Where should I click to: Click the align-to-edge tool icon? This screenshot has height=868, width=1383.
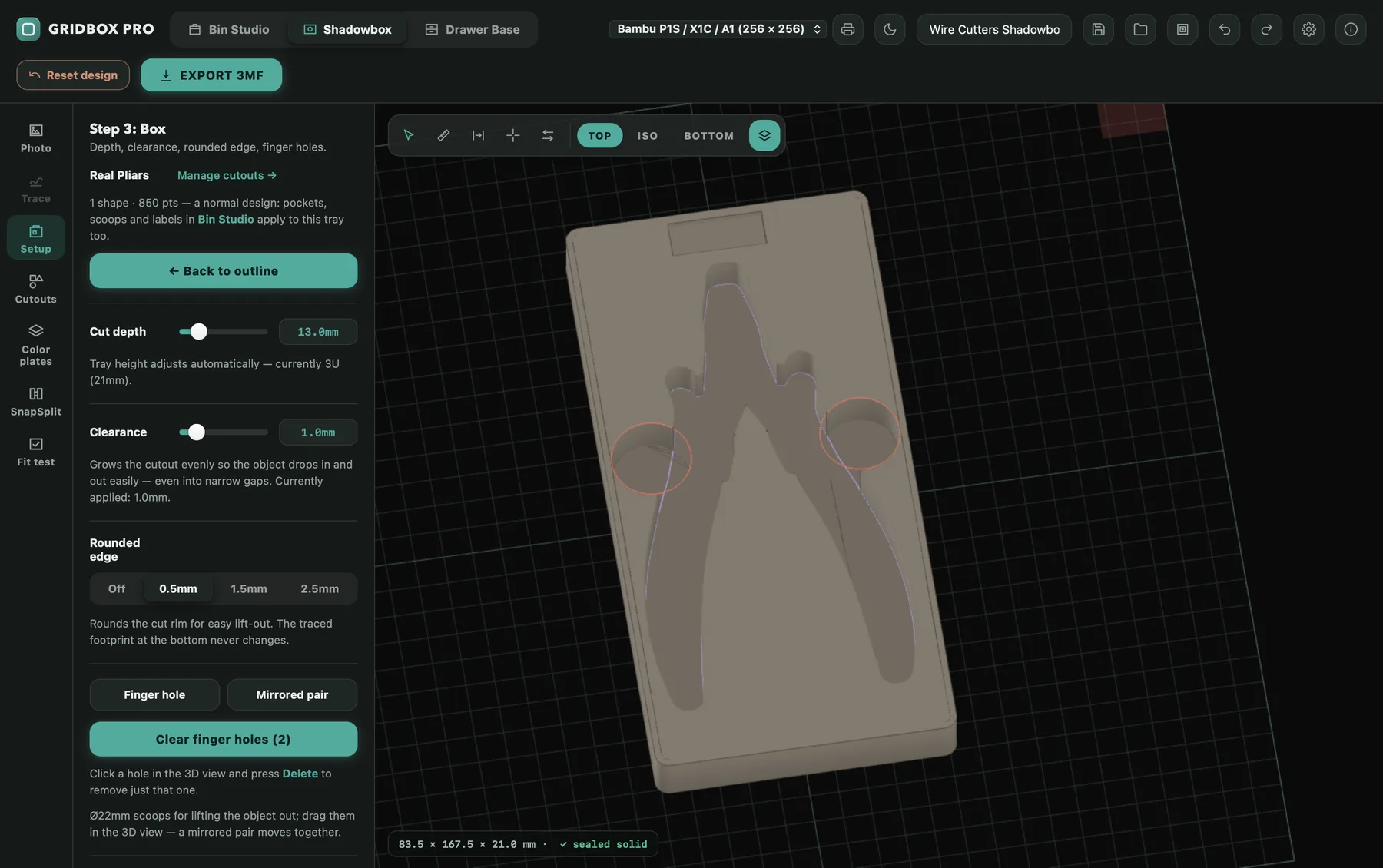[x=478, y=135]
